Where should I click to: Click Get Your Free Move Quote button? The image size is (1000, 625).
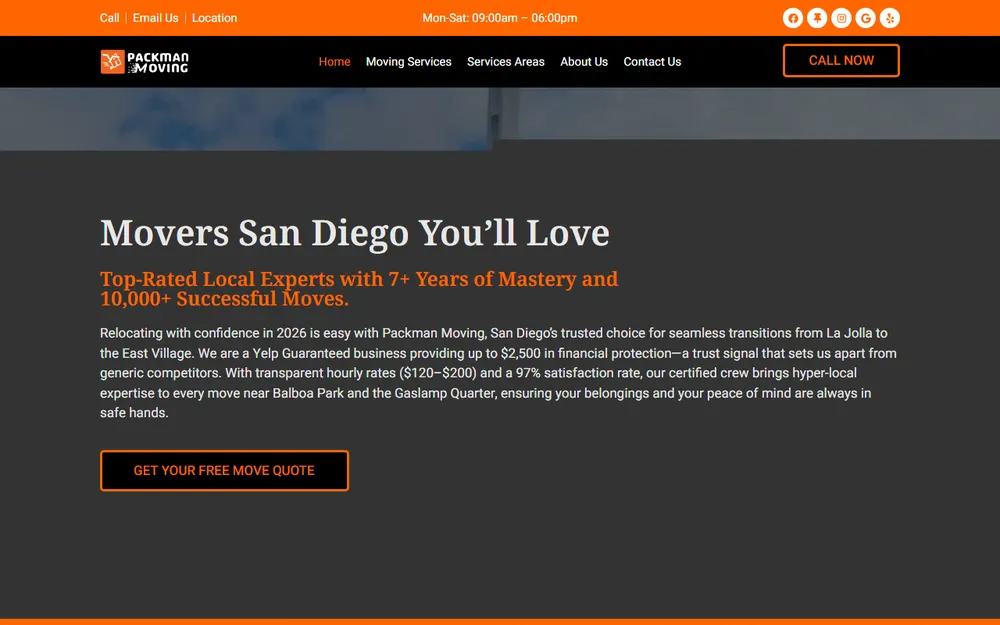pyautogui.click(x=224, y=471)
